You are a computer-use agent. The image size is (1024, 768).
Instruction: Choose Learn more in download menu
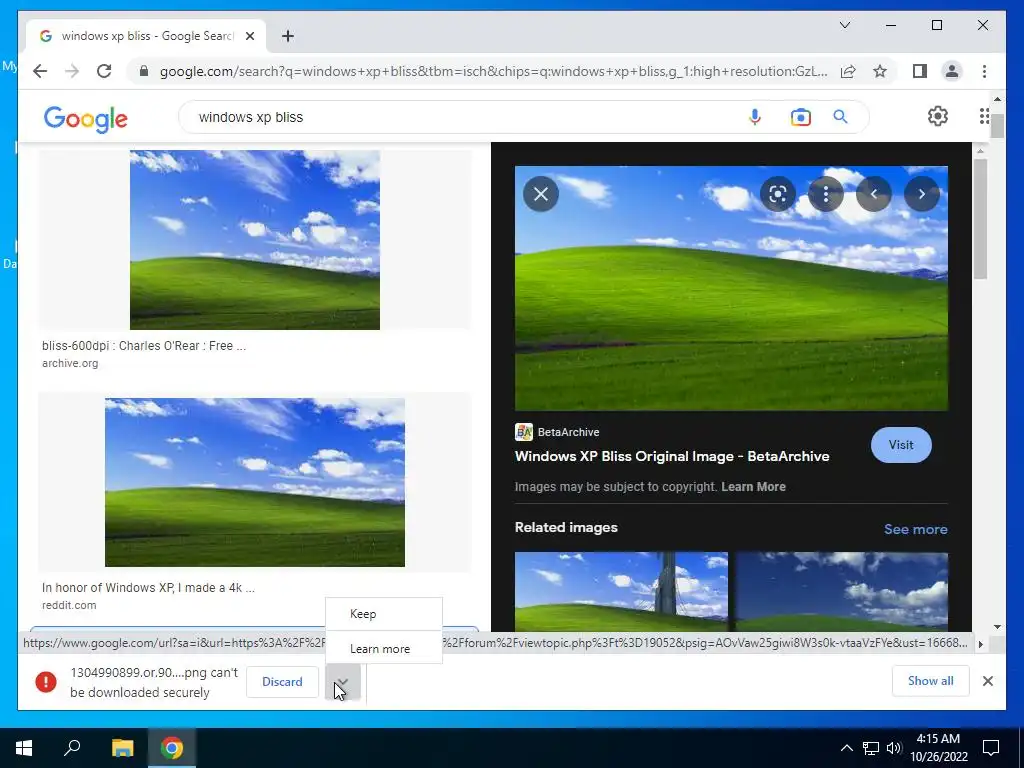(x=384, y=648)
